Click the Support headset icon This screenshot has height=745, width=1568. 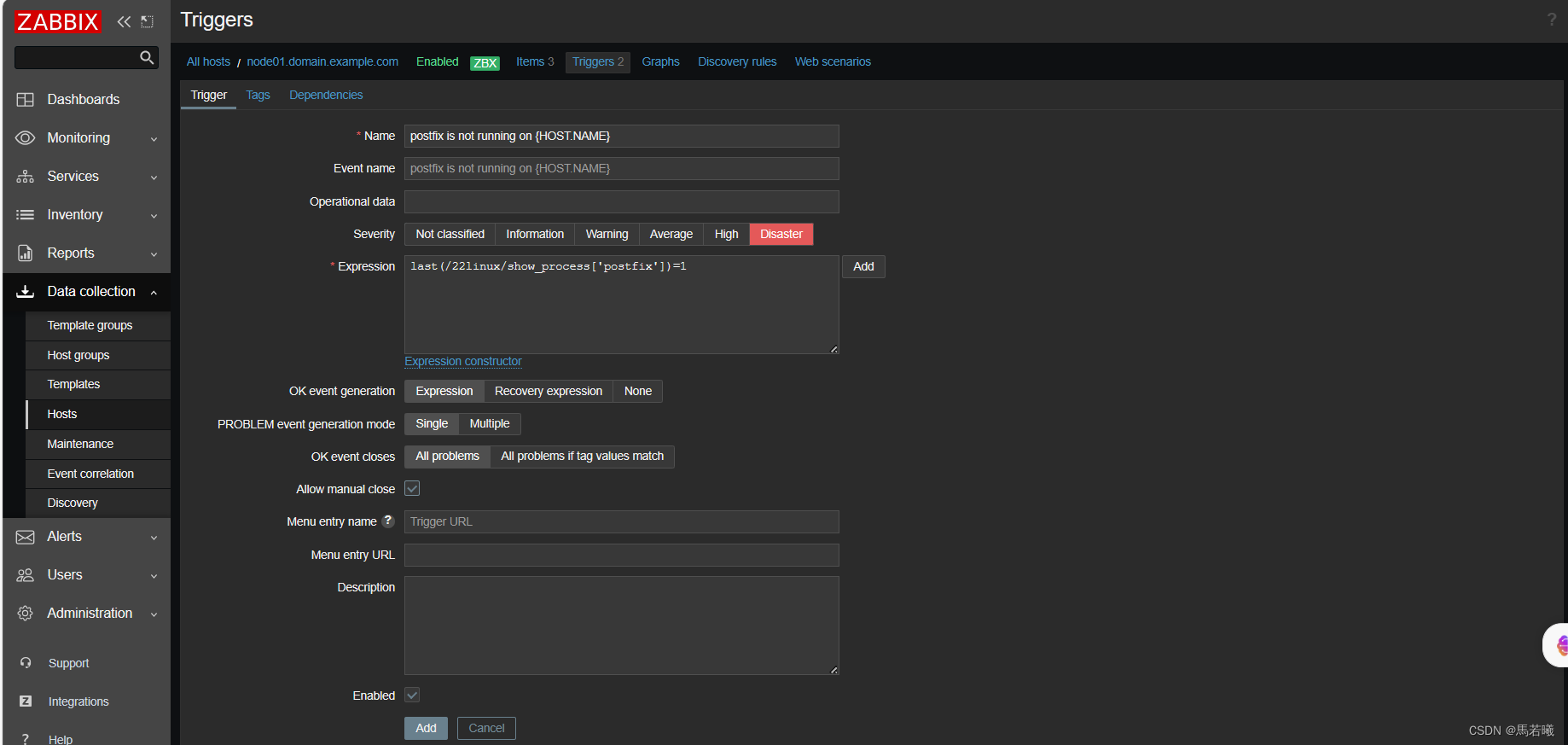pyautogui.click(x=26, y=663)
